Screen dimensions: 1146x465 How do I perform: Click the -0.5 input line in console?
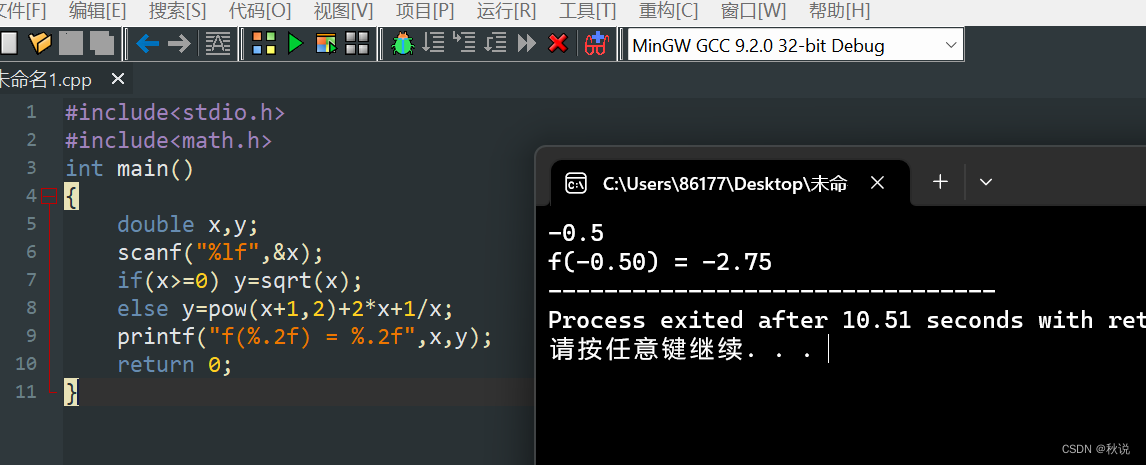click(x=576, y=233)
